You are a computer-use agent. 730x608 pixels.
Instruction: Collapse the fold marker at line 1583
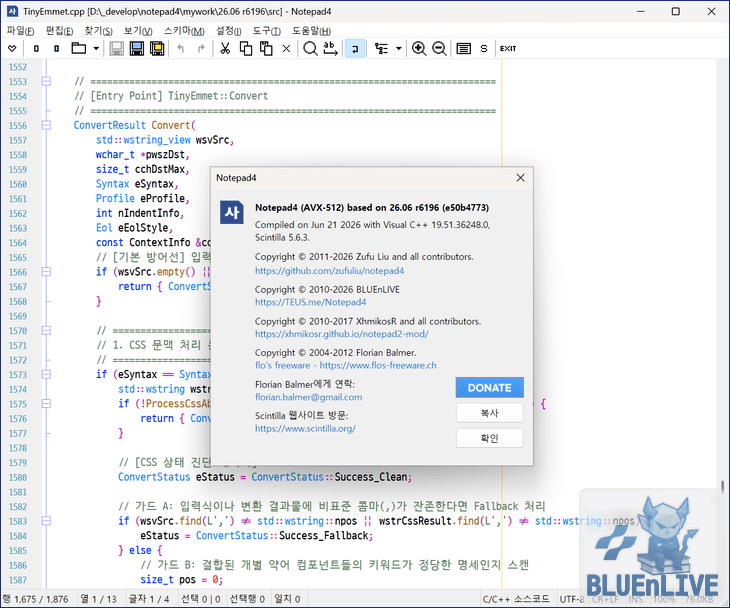[46, 521]
